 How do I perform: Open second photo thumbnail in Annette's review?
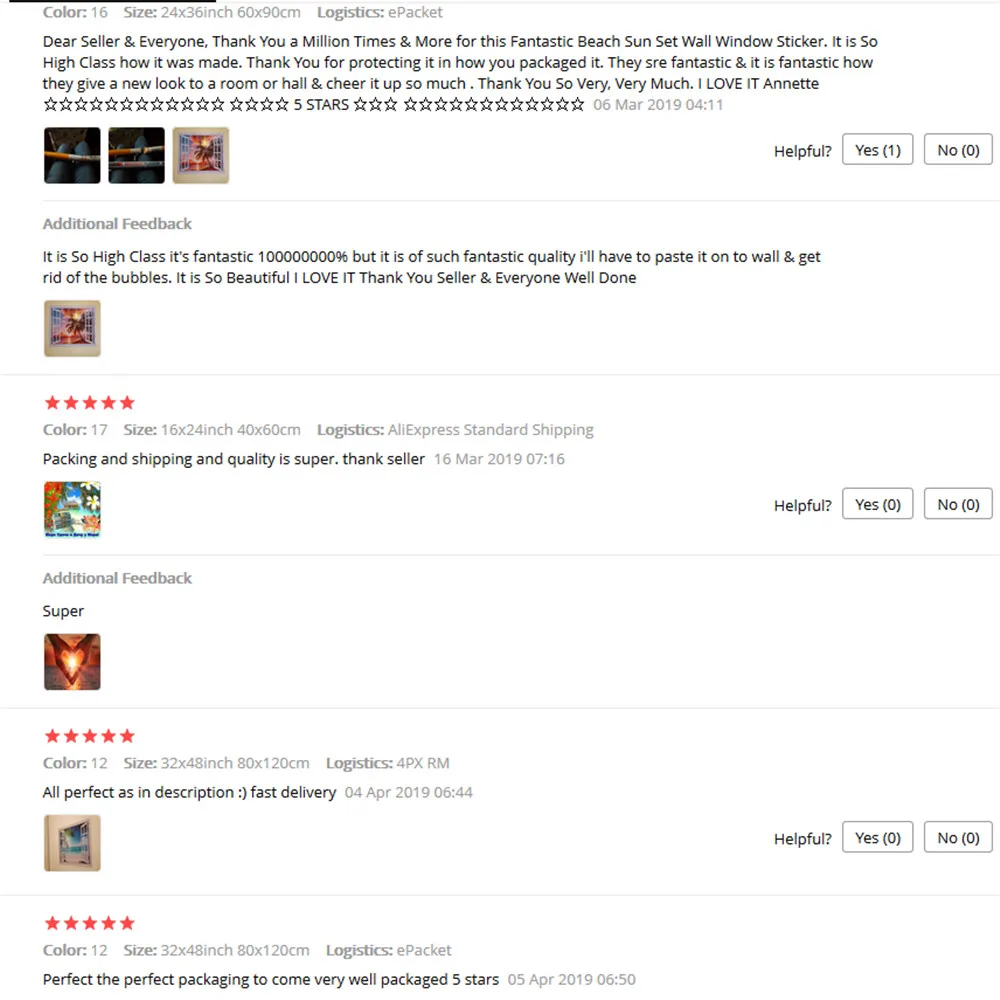[136, 156]
